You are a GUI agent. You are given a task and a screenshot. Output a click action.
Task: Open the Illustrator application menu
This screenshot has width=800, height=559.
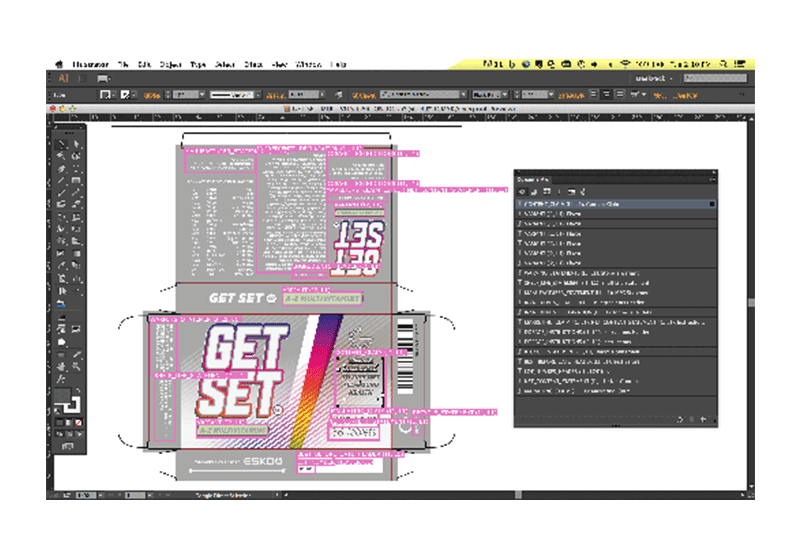point(90,64)
